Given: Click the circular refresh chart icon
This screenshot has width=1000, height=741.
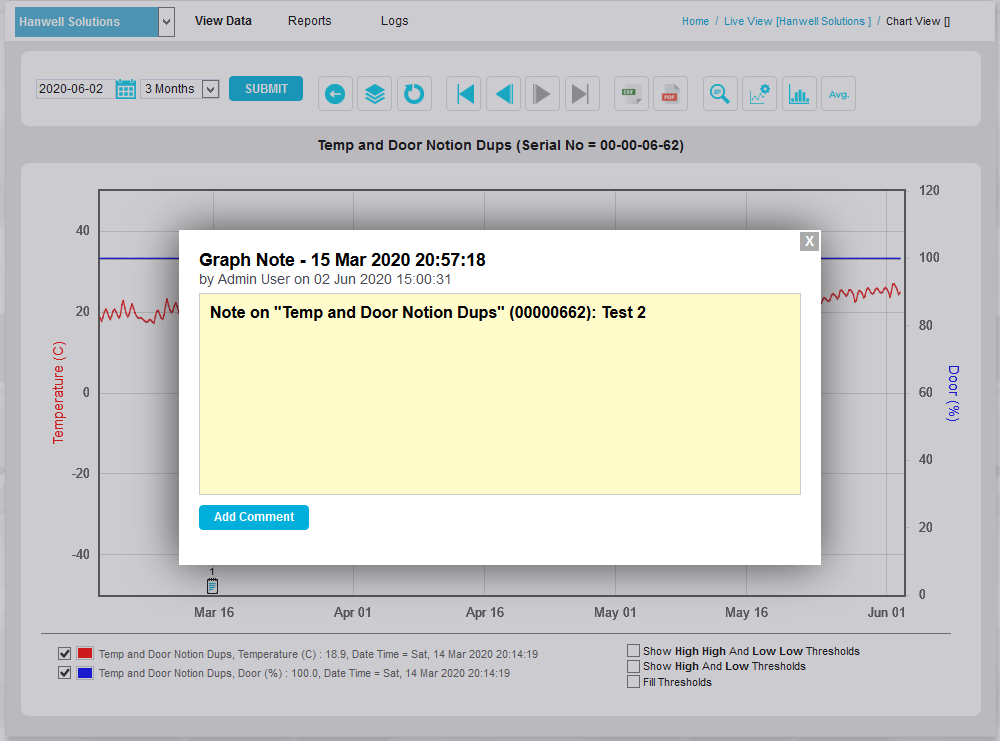Looking at the screenshot, I should click(x=413, y=94).
